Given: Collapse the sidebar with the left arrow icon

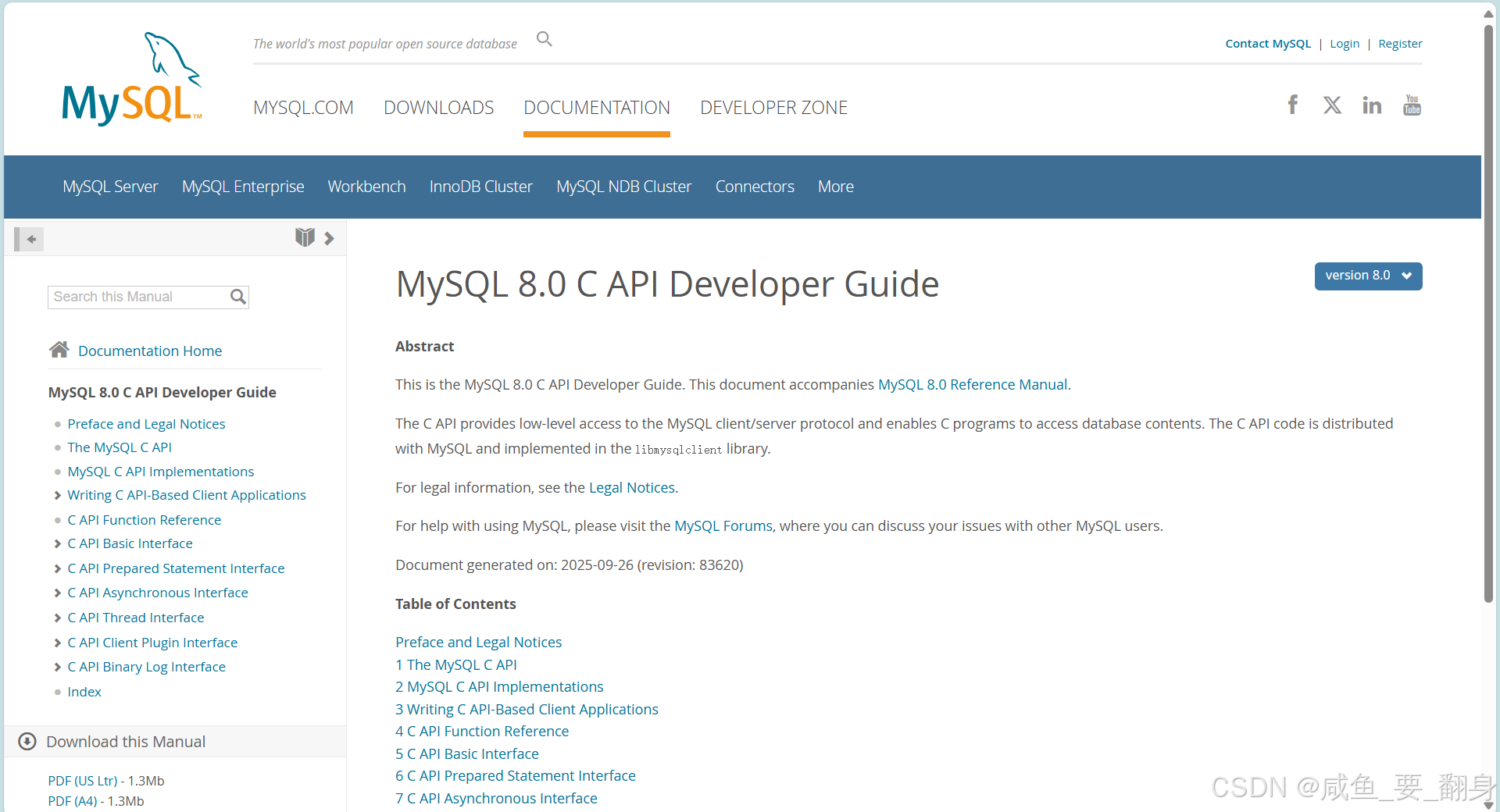Looking at the screenshot, I should 29,239.
